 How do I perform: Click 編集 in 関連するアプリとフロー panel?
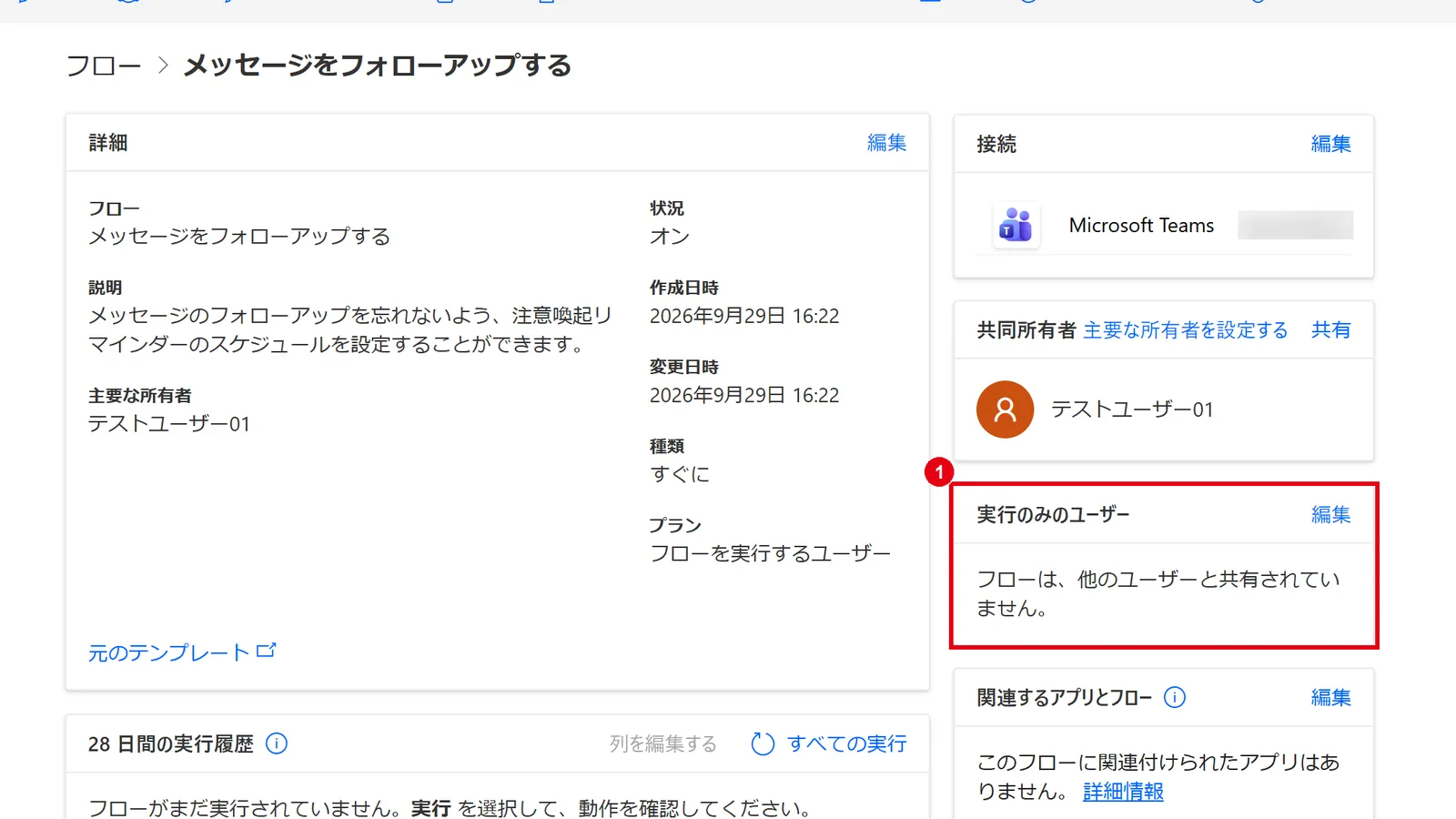point(1330,698)
